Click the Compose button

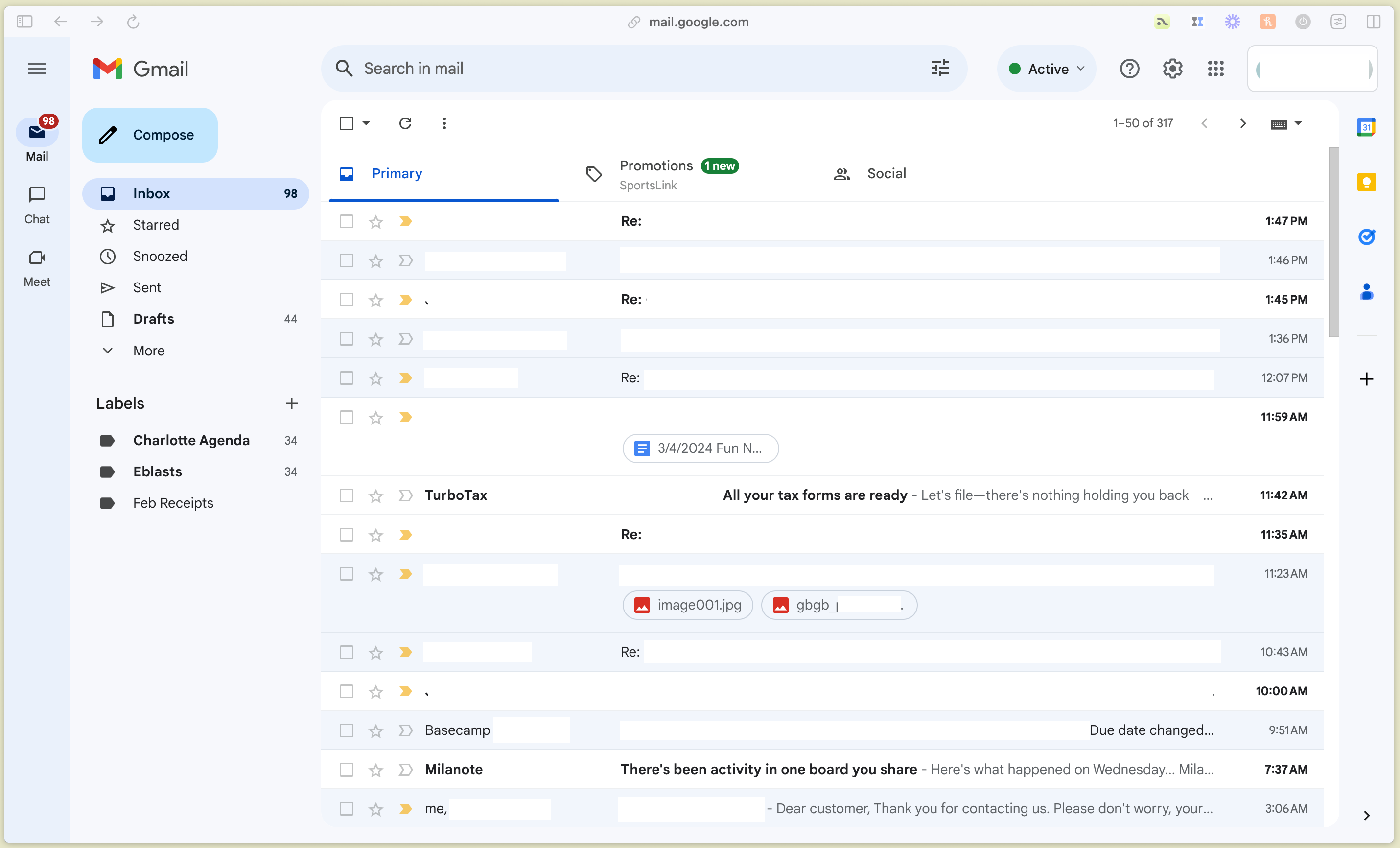coord(150,135)
